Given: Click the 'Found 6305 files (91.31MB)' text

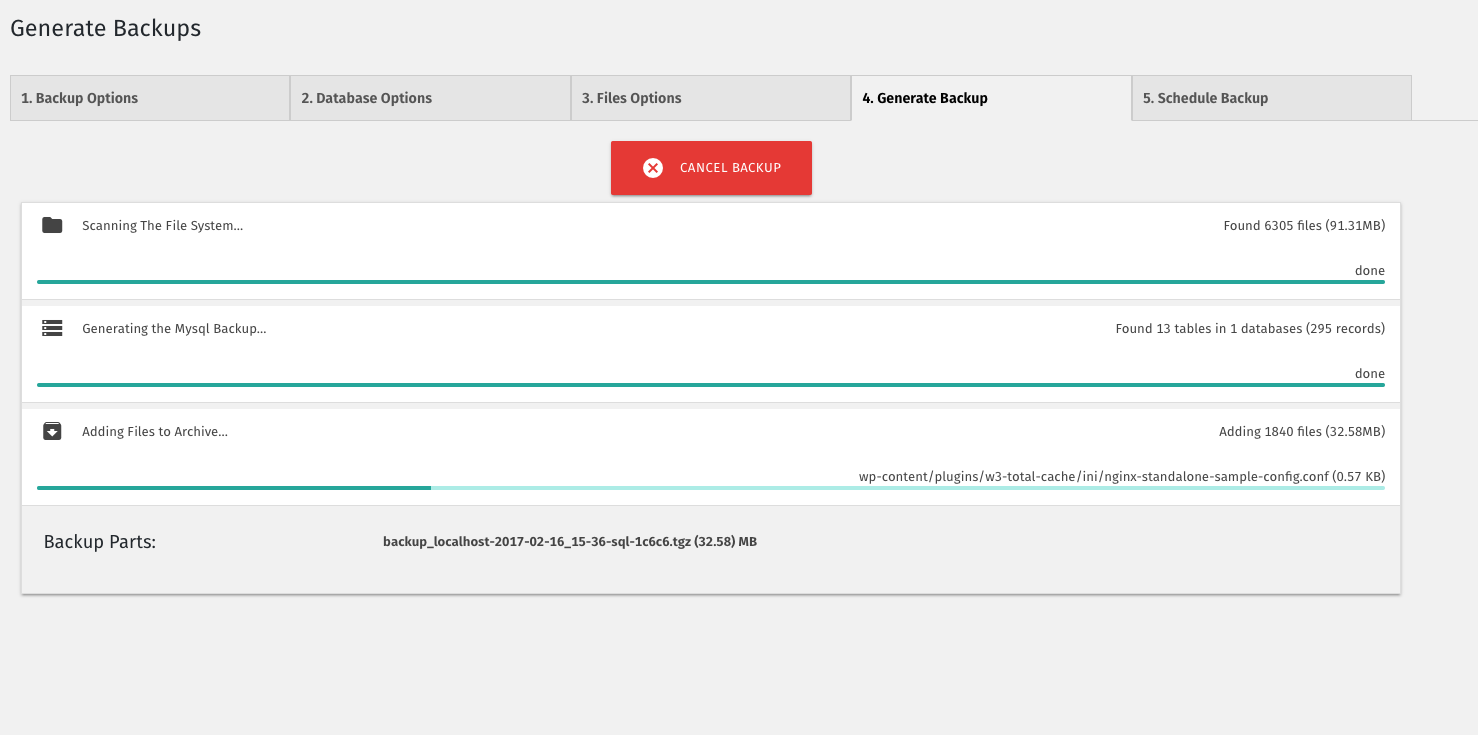Looking at the screenshot, I should point(1304,226).
